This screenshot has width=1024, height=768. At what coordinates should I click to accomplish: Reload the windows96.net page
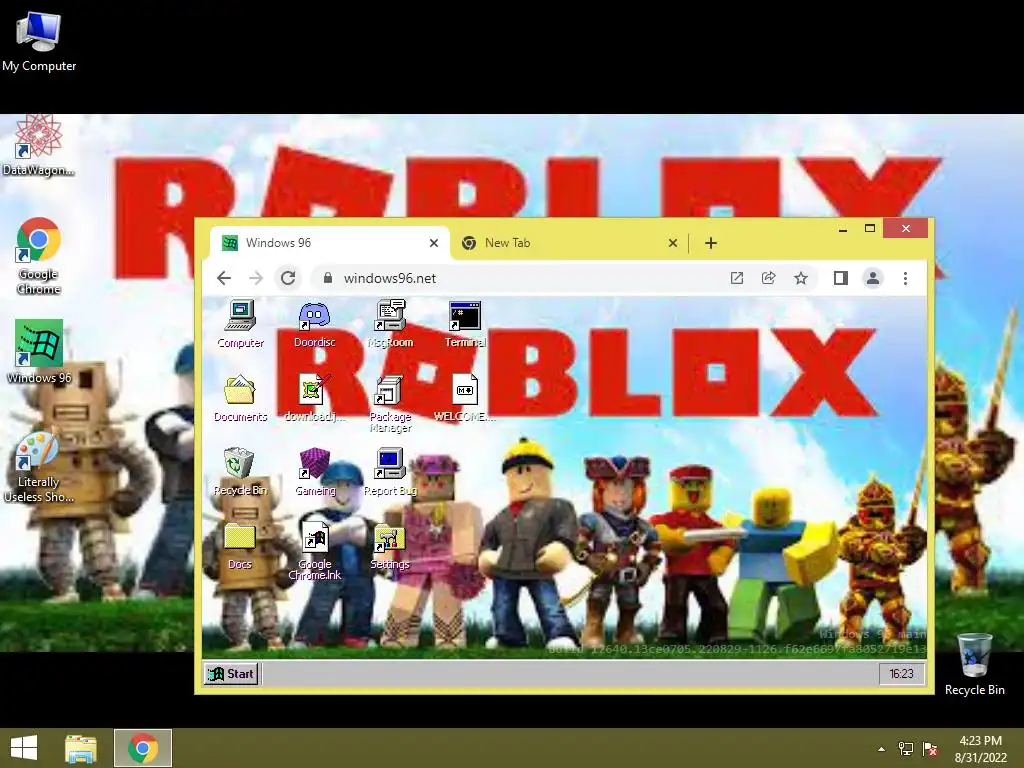(x=288, y=278)
